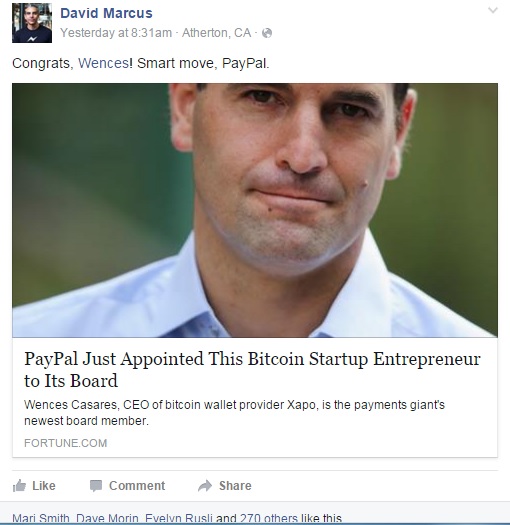Visit the FORTUNE.COM source link
This screenshot has height=525, width=510.
[x=66, y=443]
